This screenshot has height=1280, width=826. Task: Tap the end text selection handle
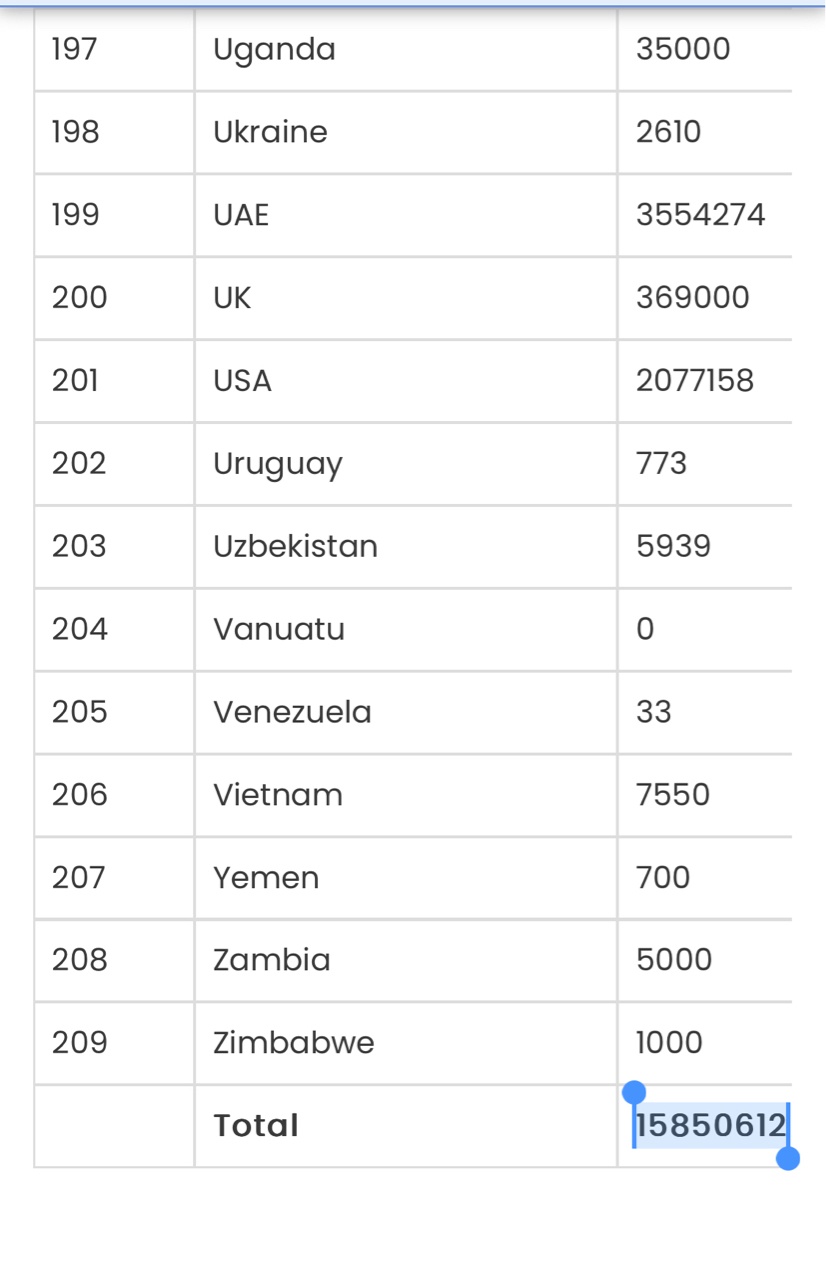(788, 1158)
